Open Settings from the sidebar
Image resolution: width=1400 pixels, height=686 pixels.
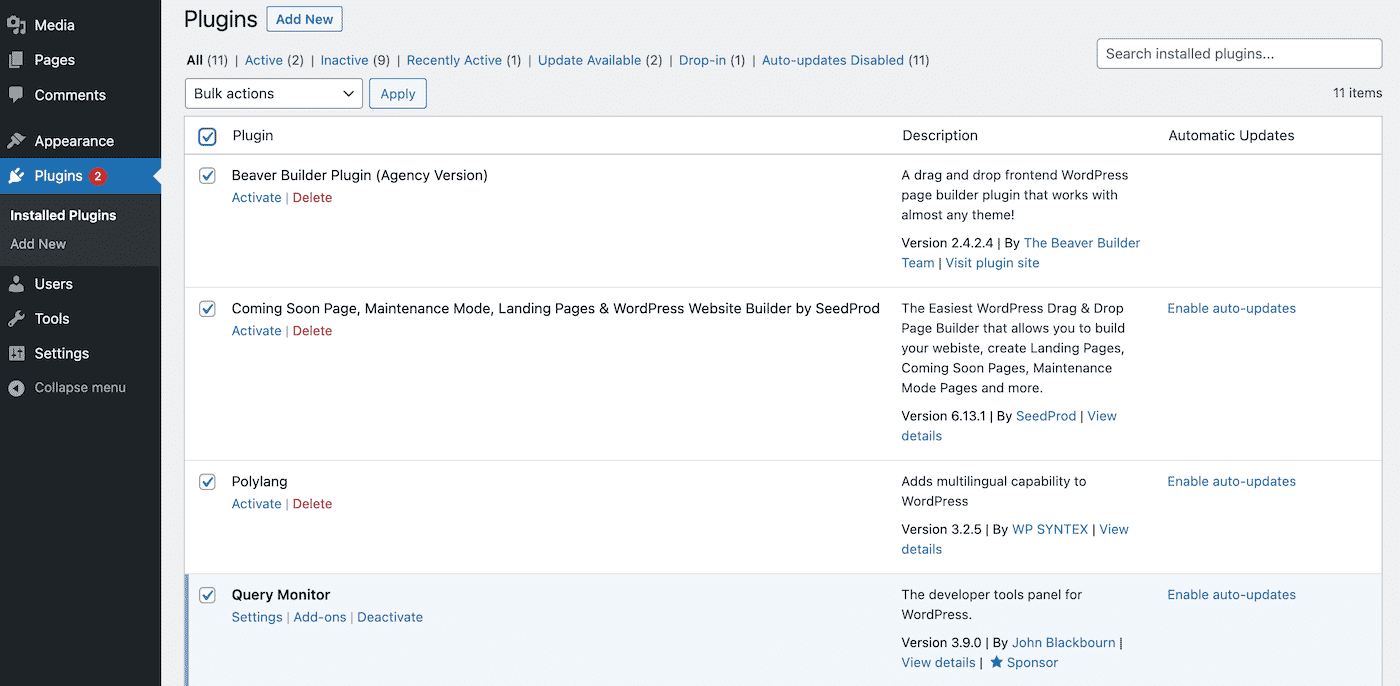pos(60,353)
